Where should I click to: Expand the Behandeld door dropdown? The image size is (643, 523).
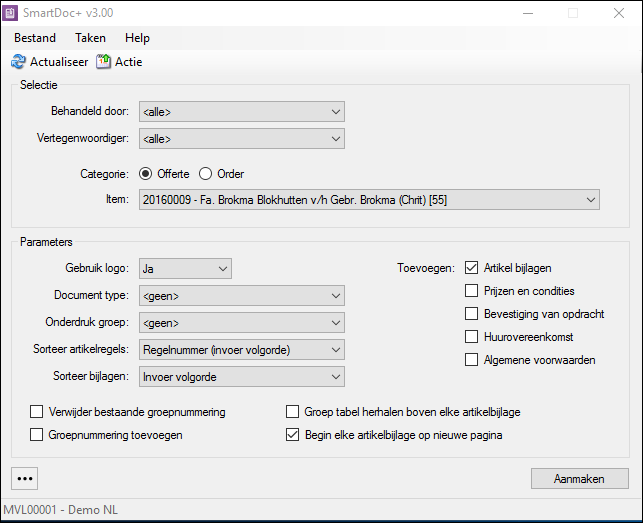coord(242,112)
